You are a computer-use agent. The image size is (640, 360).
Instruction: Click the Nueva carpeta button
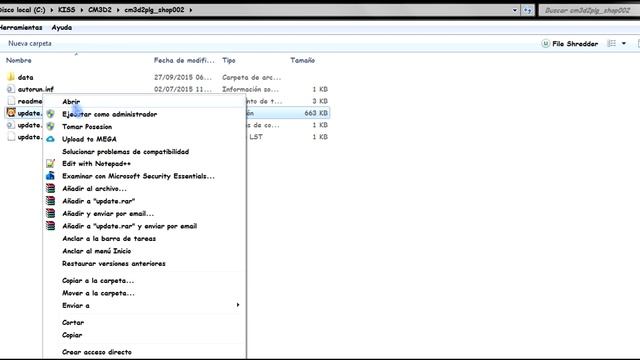point(30,43)
